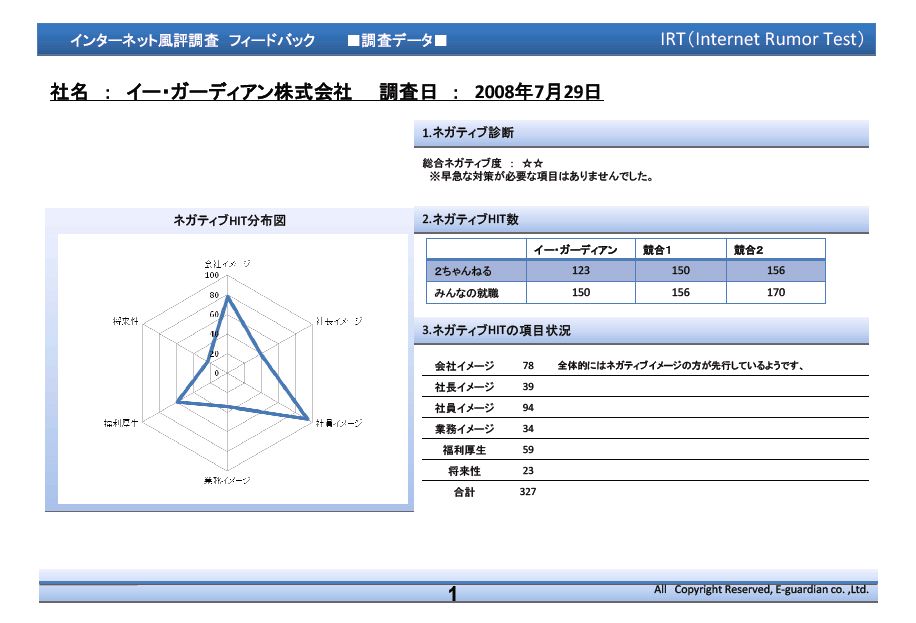The height and width of the screenshot is (623, 916).
Task: Select cell value 123 for 2ちゃんねる
Action: [581, 271]
